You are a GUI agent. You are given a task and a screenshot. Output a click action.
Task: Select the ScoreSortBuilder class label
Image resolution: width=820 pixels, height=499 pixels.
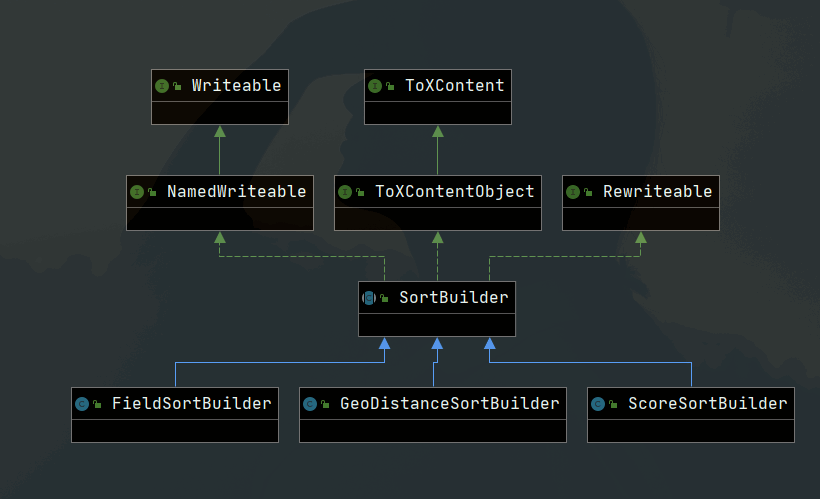pos(707,404)
